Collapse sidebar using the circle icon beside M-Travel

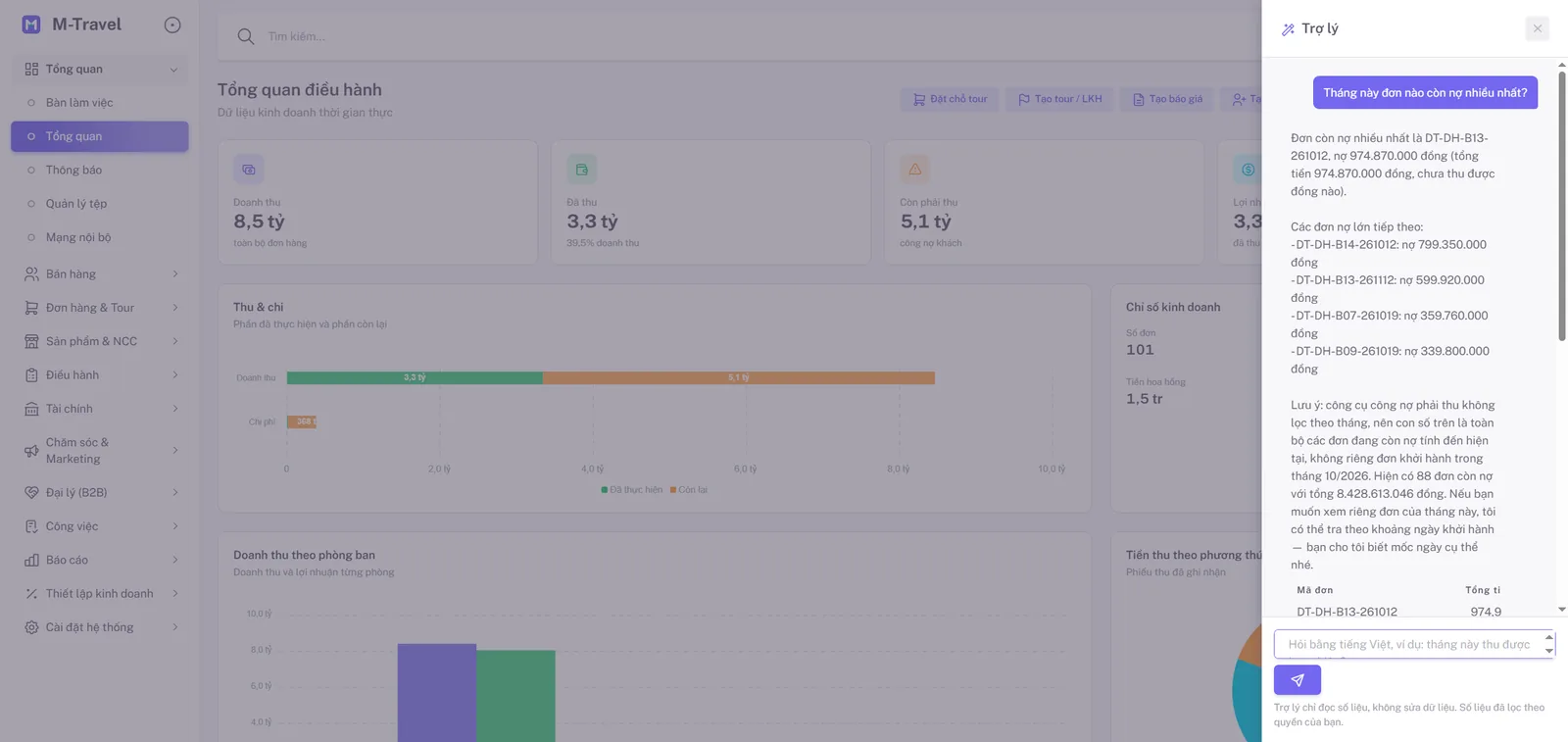172,25
